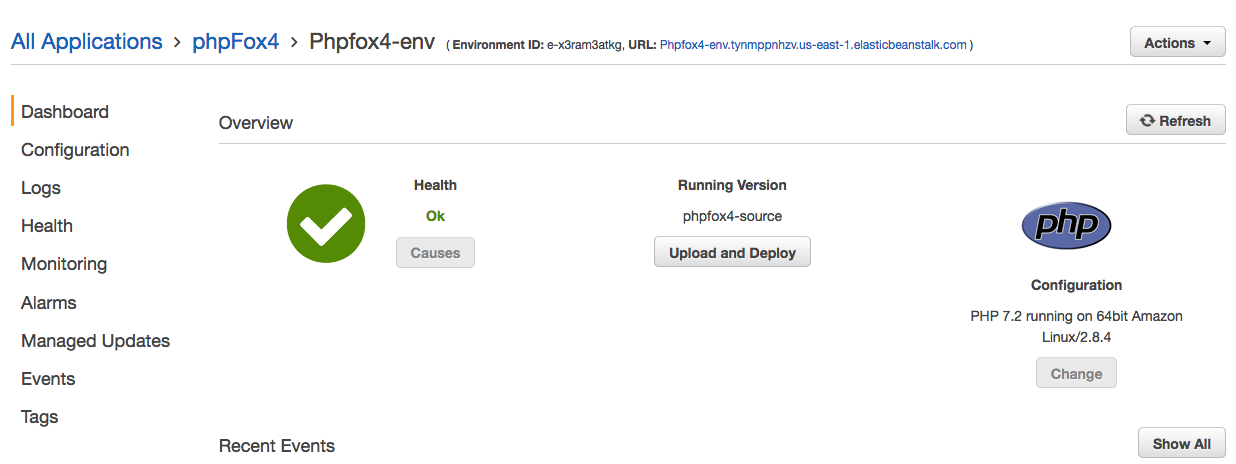Open the Phpfox4-env environment URL
The width and height of the screenshot is (1236, 464).
click(x=813, y=45)
